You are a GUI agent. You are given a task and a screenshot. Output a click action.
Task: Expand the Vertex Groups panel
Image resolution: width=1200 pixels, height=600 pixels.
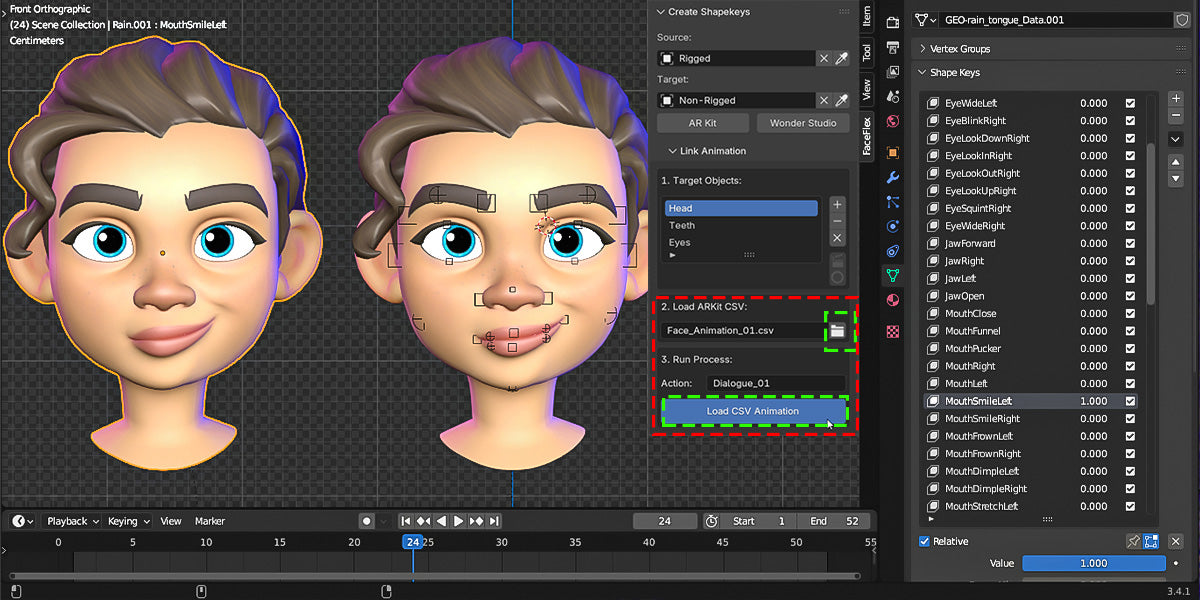[960, 48]
